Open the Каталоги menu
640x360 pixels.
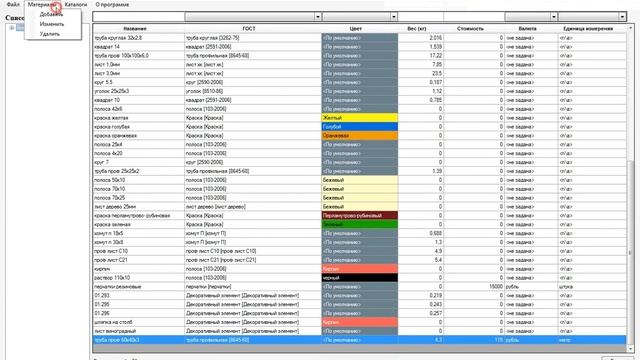point(76,4)
